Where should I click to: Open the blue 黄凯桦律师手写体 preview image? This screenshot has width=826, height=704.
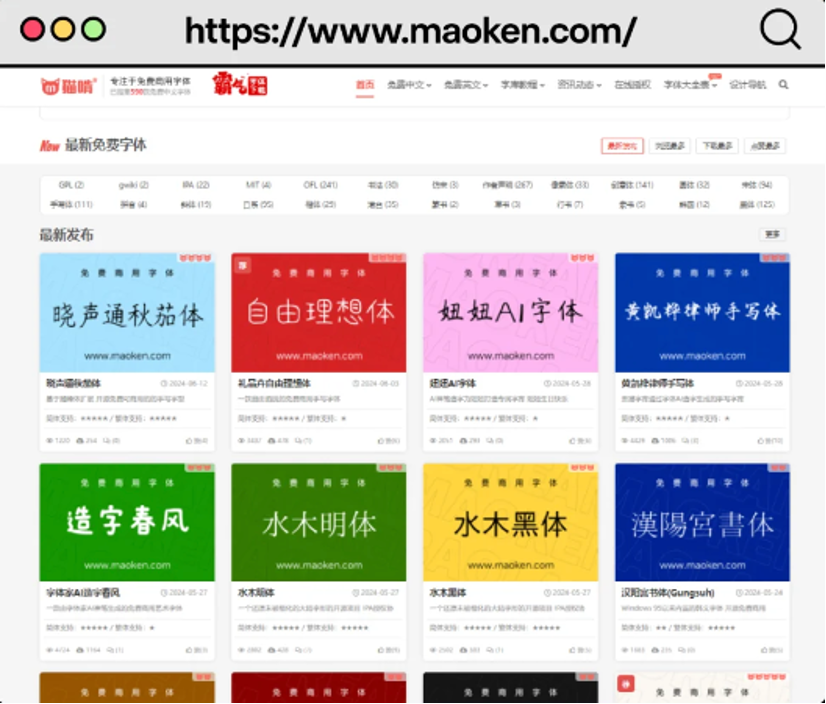tap(702, 312)
